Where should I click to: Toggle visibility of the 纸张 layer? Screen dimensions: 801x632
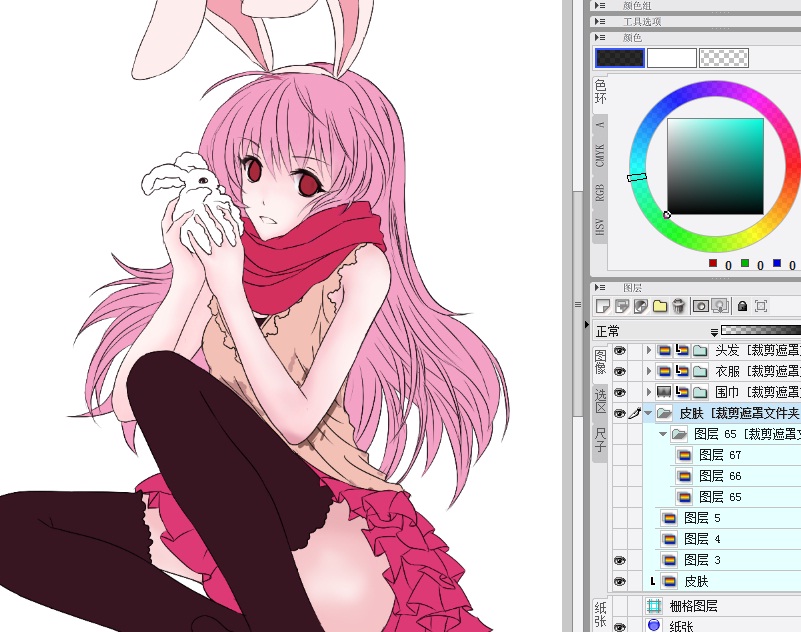pyautogui.click(x=620, y=626)
